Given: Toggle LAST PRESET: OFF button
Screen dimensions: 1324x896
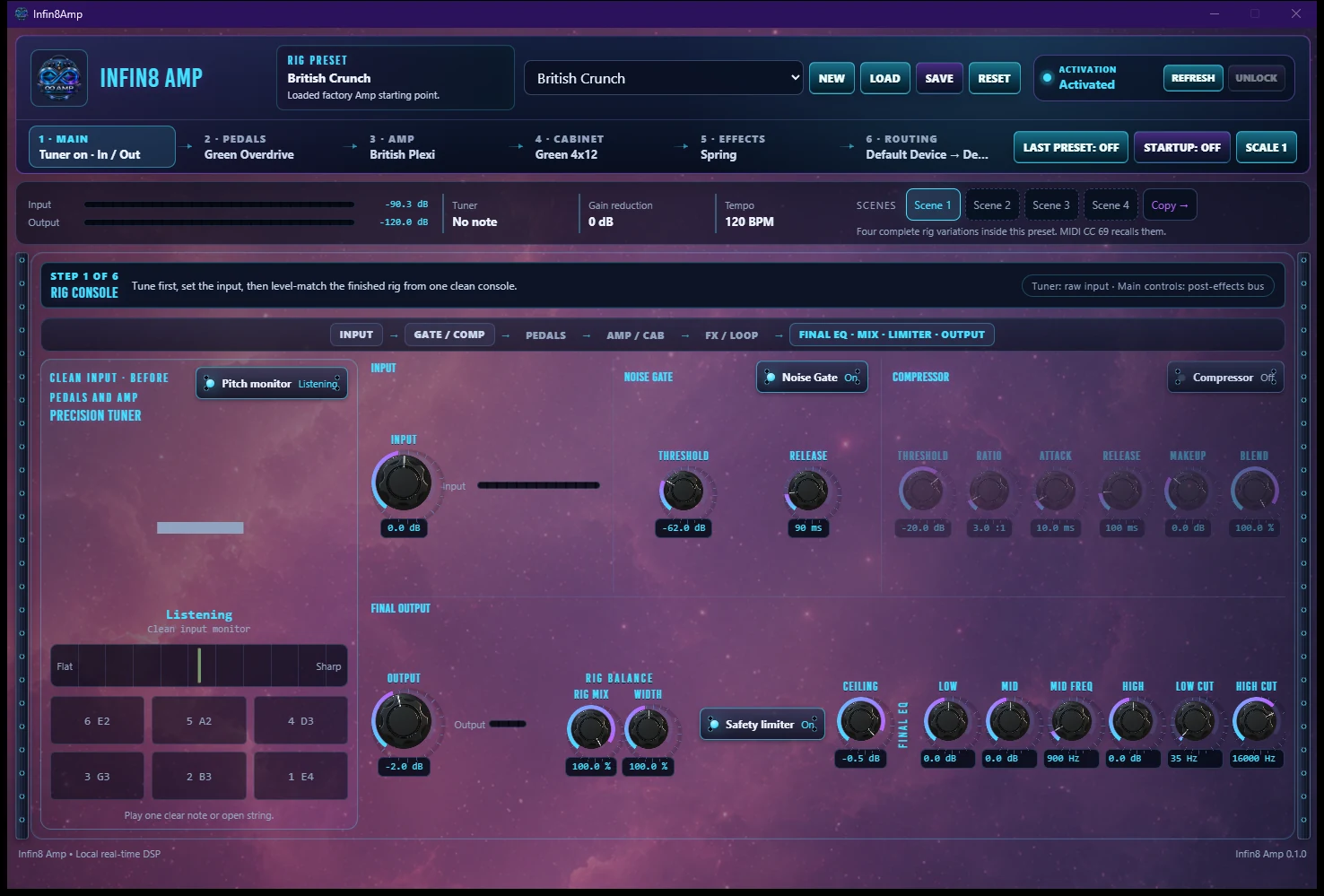Looking at the screenshot, I should (x=1070, y=147).
